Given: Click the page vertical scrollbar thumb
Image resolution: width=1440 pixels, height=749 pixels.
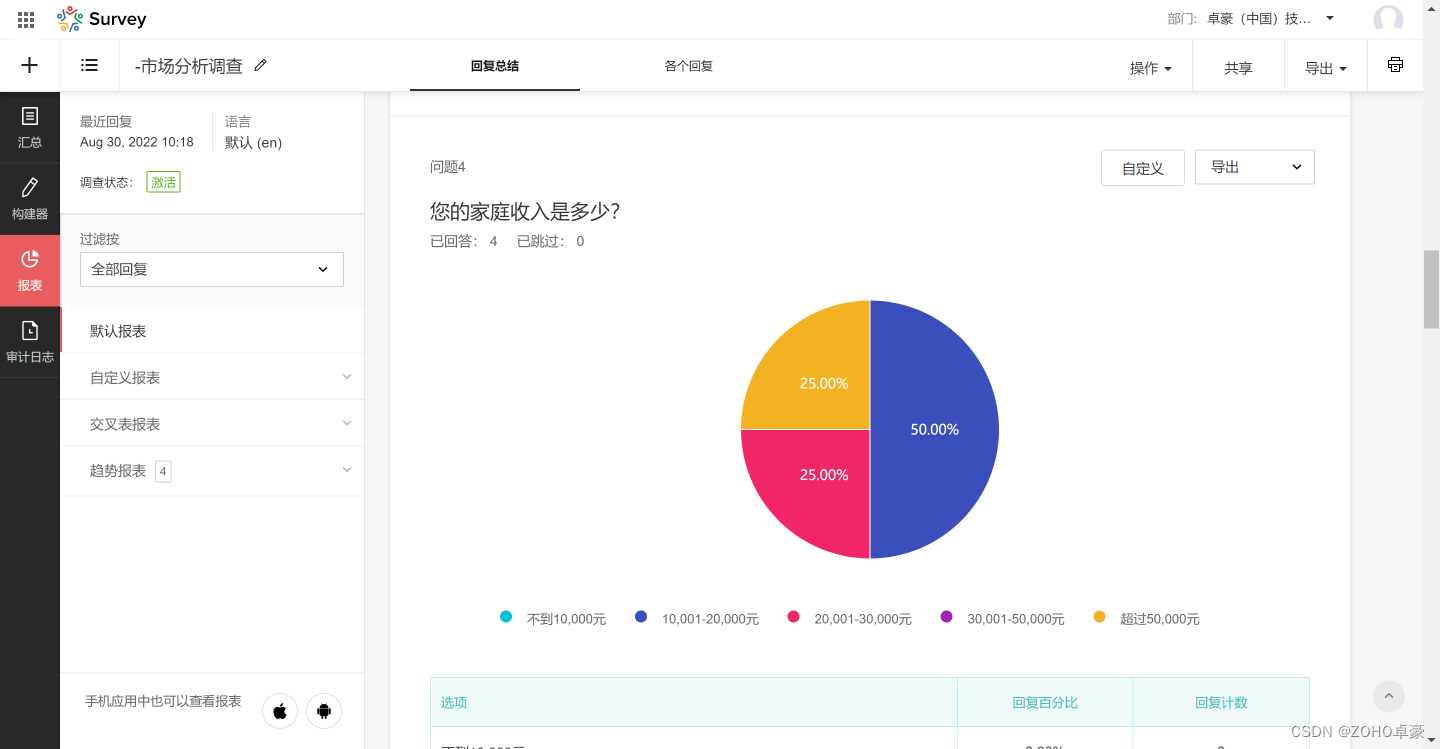Looking at the screenshot, I should tap(1431, 290).
